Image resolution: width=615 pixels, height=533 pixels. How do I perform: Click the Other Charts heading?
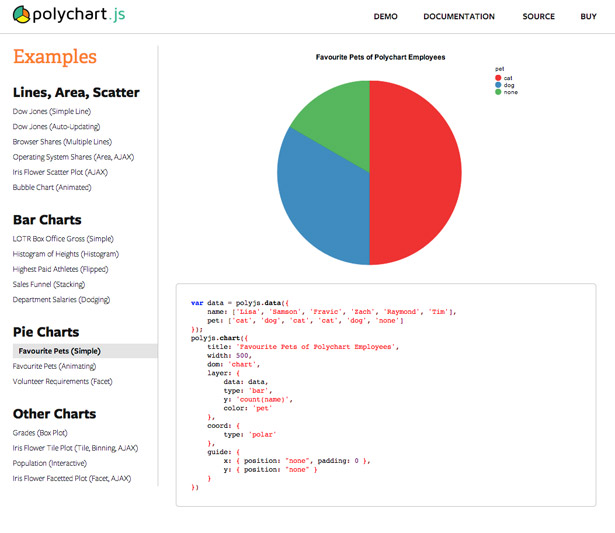click(55, 414)
